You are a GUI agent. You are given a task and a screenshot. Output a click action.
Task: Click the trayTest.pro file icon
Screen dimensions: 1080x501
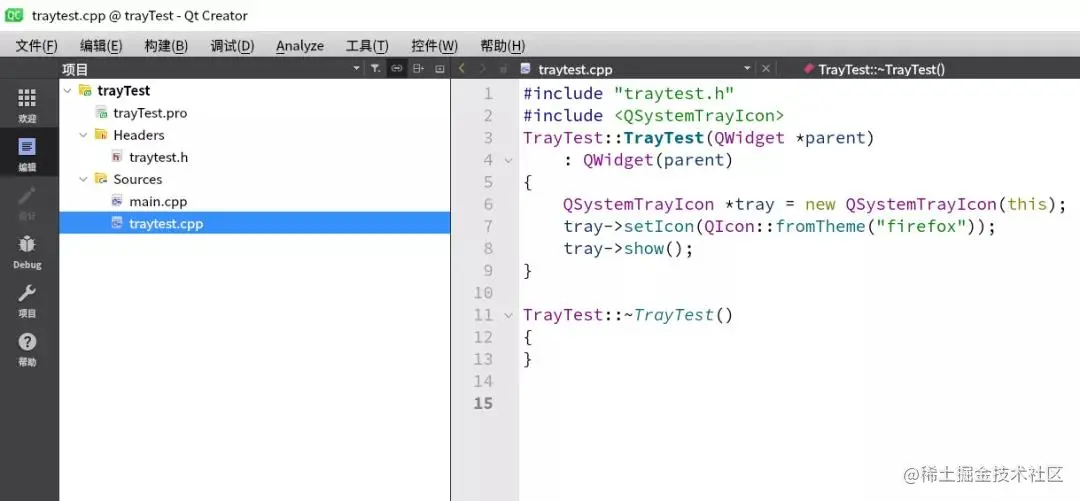101,113
